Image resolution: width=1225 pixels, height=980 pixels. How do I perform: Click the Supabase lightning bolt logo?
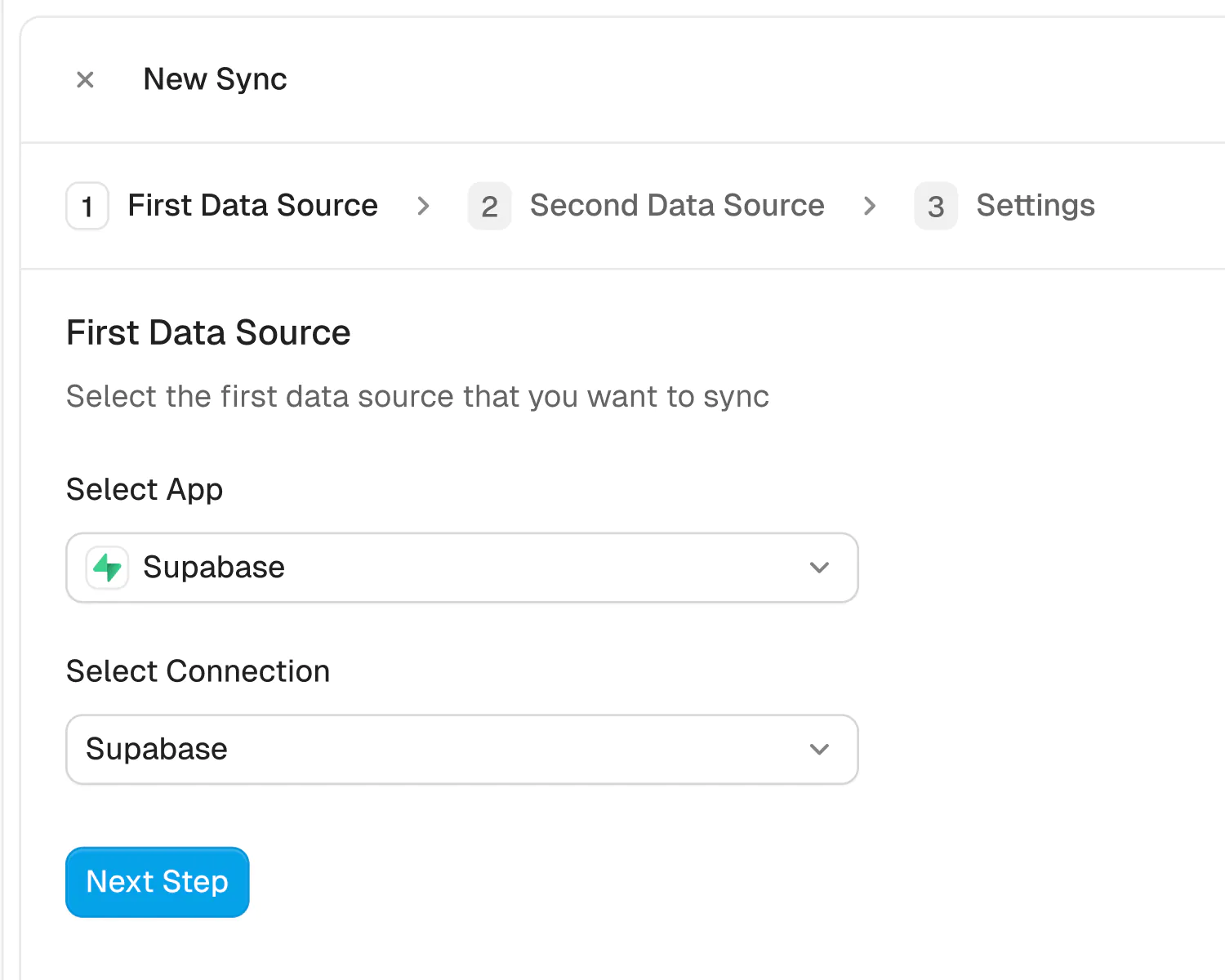tap(107, 568)
